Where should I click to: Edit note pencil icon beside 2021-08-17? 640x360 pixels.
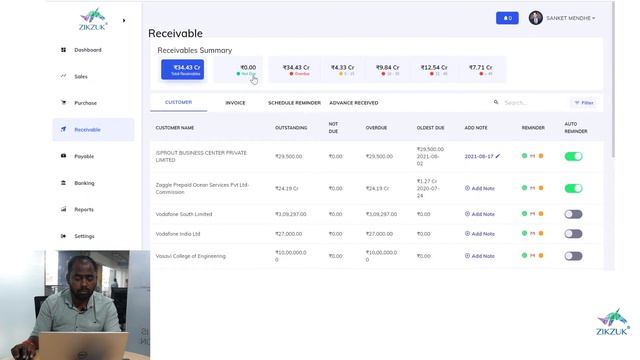(x=498, y=156)
